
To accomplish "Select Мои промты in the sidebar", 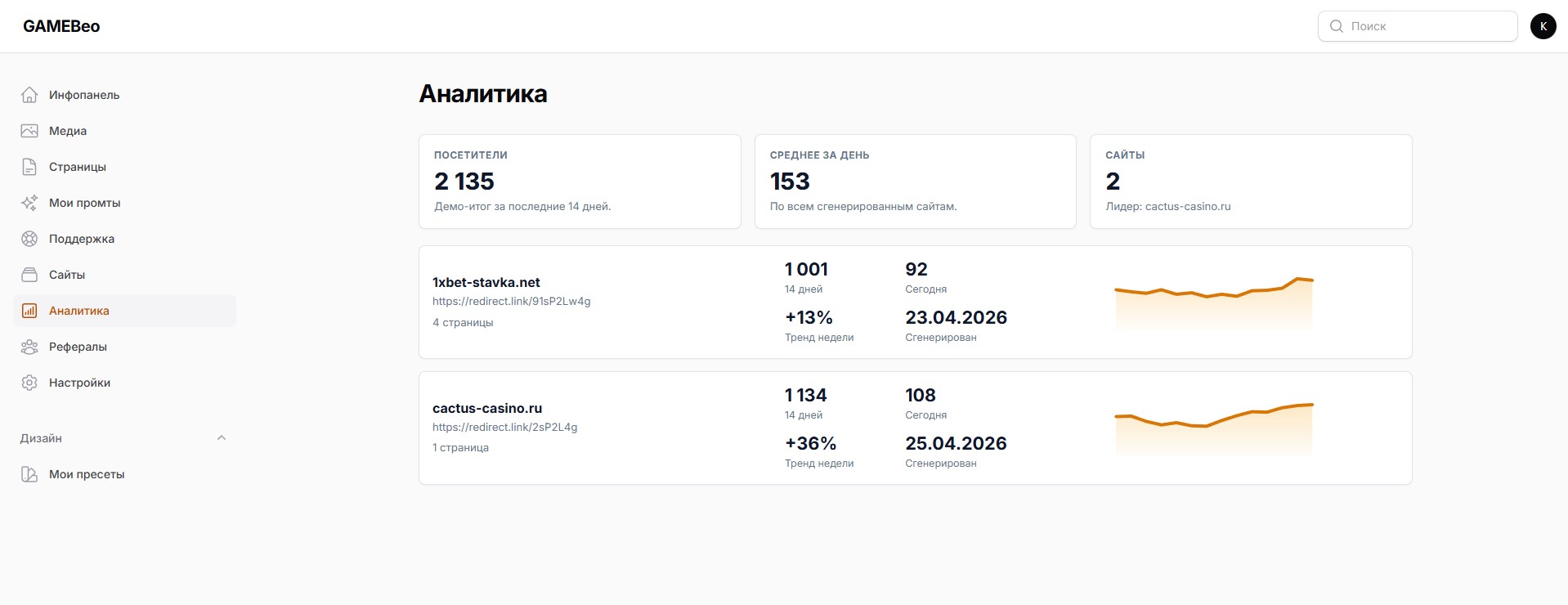I will [124, 203].
